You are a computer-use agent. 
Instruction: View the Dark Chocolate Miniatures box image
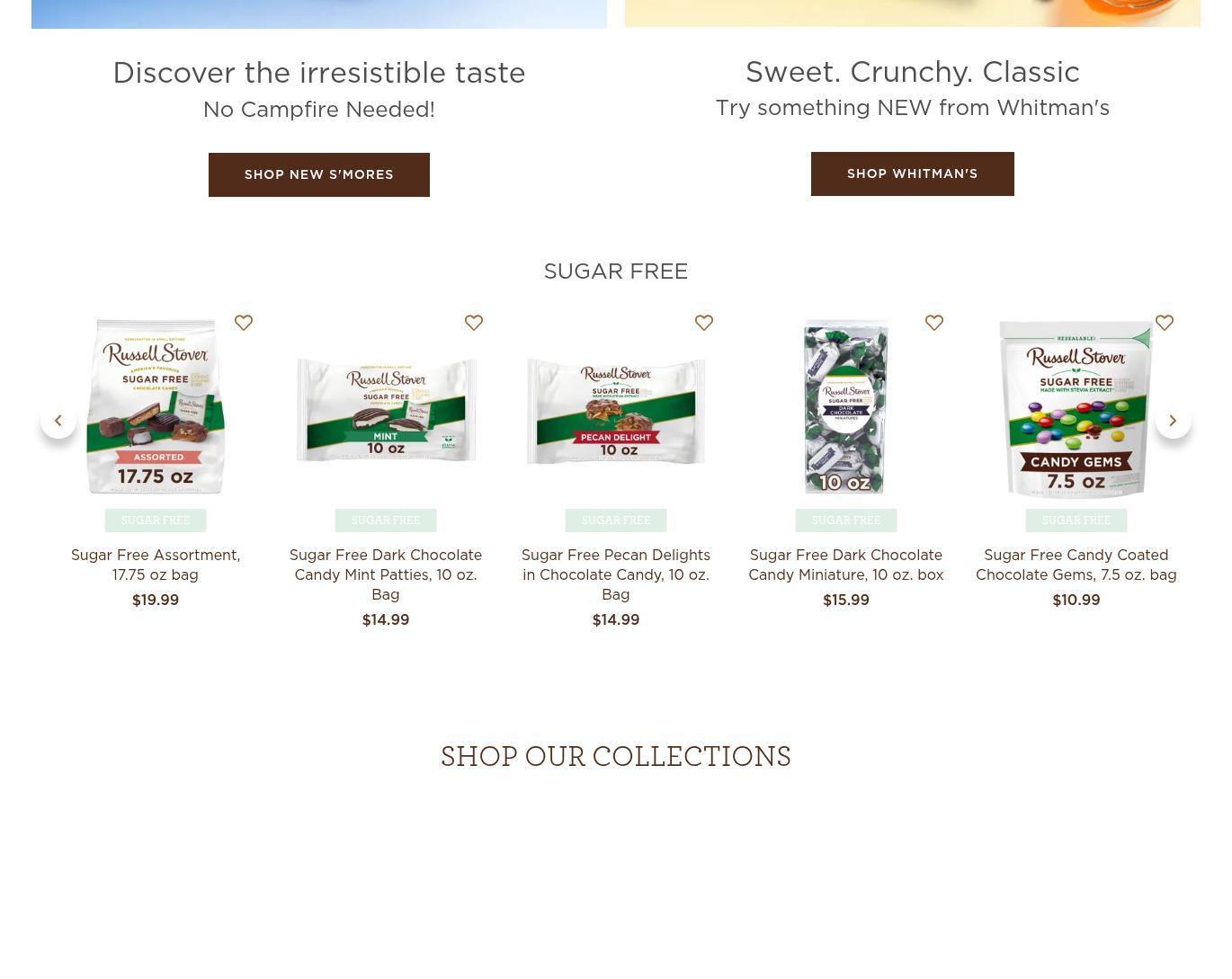(846, 406)
